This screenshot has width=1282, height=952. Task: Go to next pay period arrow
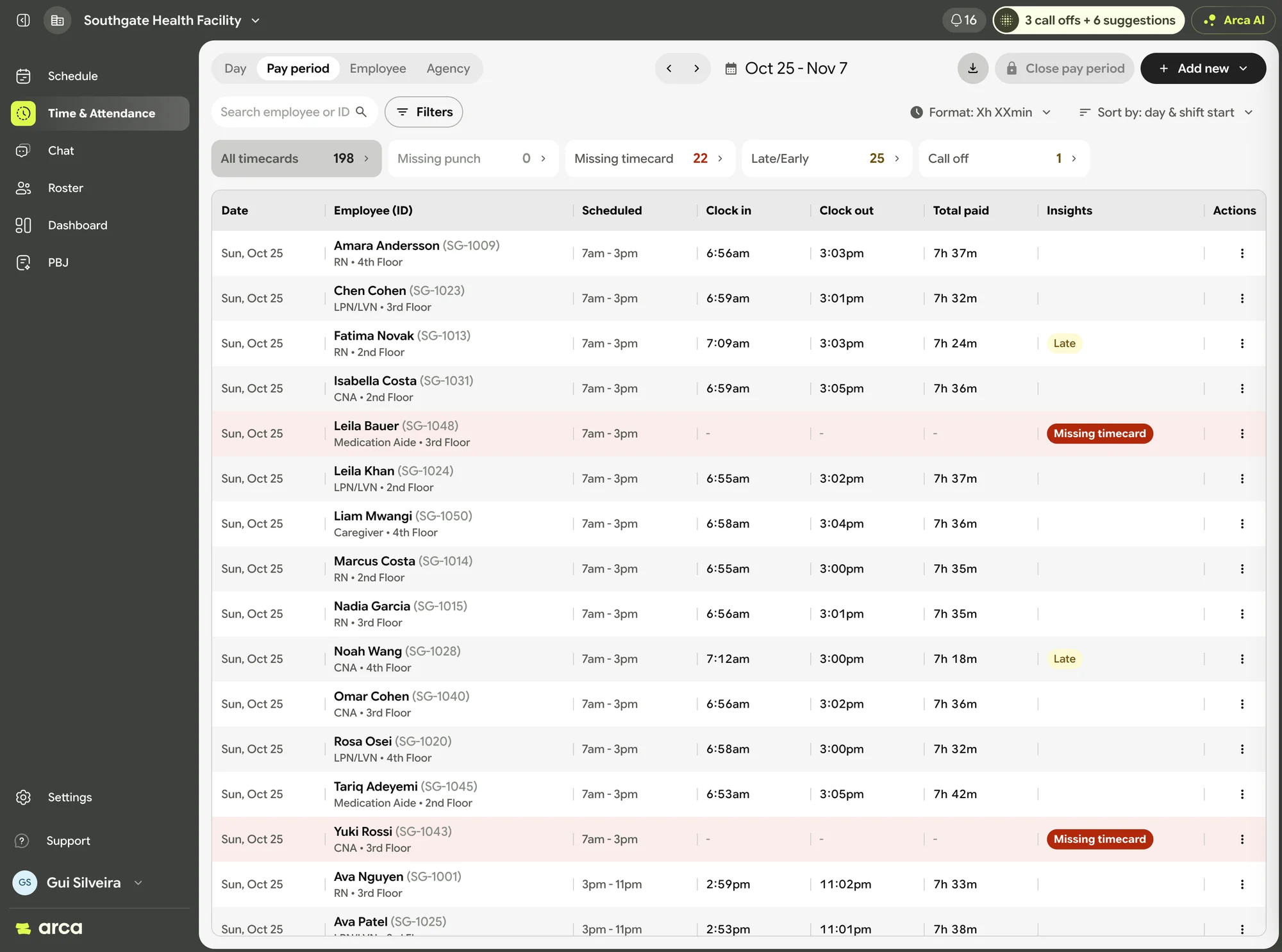point(697,69)
